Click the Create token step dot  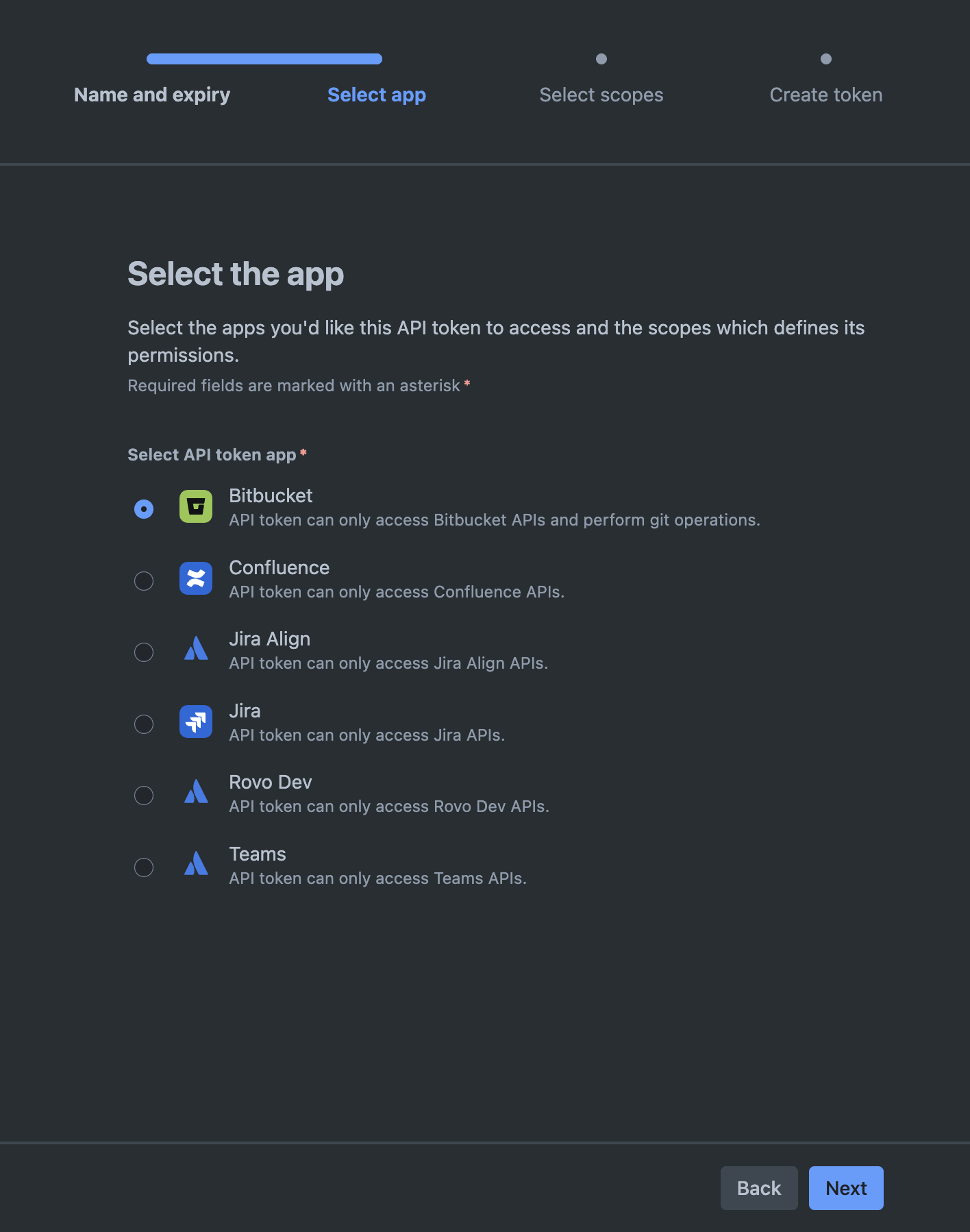[x=825, y=59]
